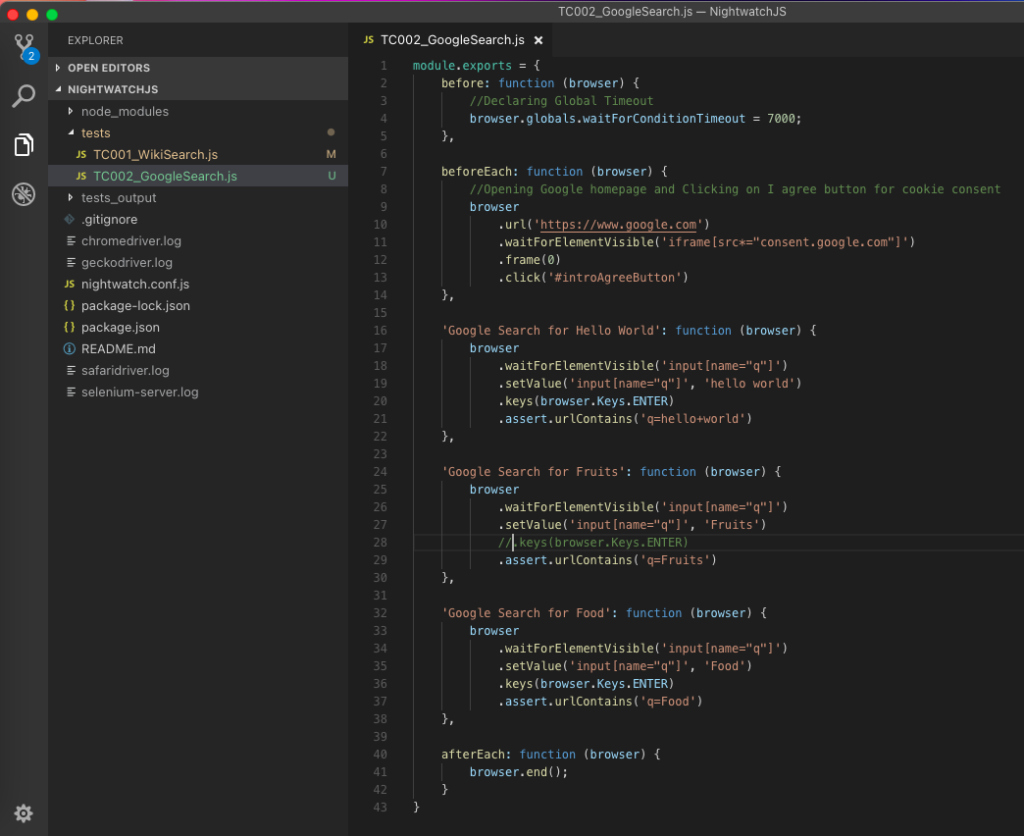Open the Source Control view icon
Screen dimensions: 1024x836
pyautogui.click(x=24, y=47)
